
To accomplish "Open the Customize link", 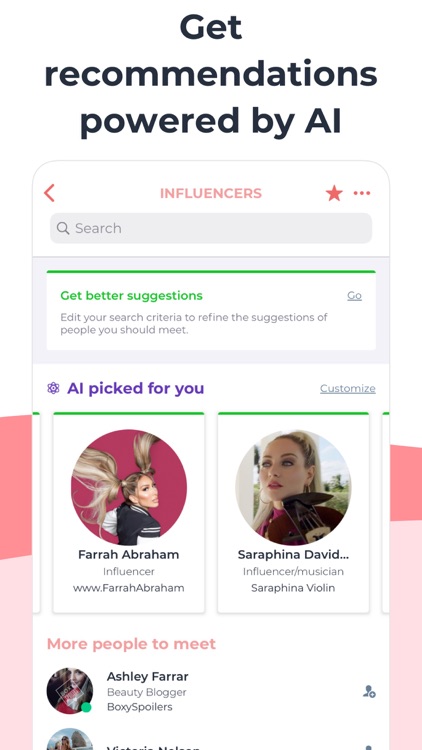I will 348,388.
